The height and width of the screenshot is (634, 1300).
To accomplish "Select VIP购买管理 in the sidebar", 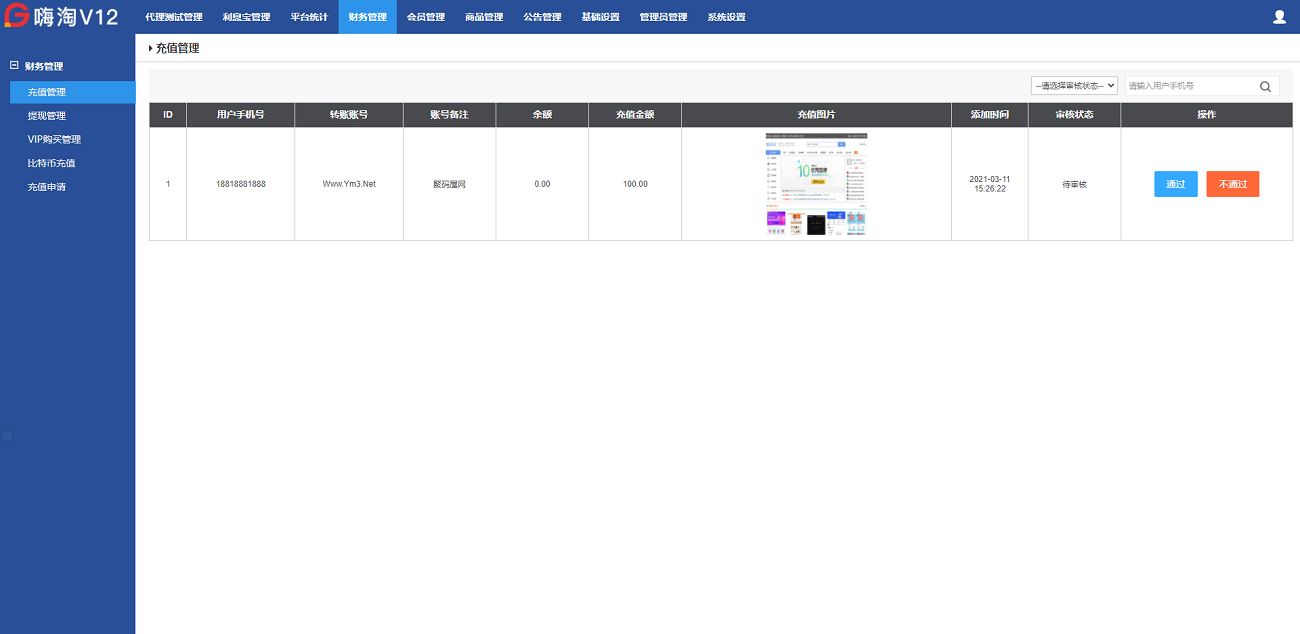I will [54, 140].
